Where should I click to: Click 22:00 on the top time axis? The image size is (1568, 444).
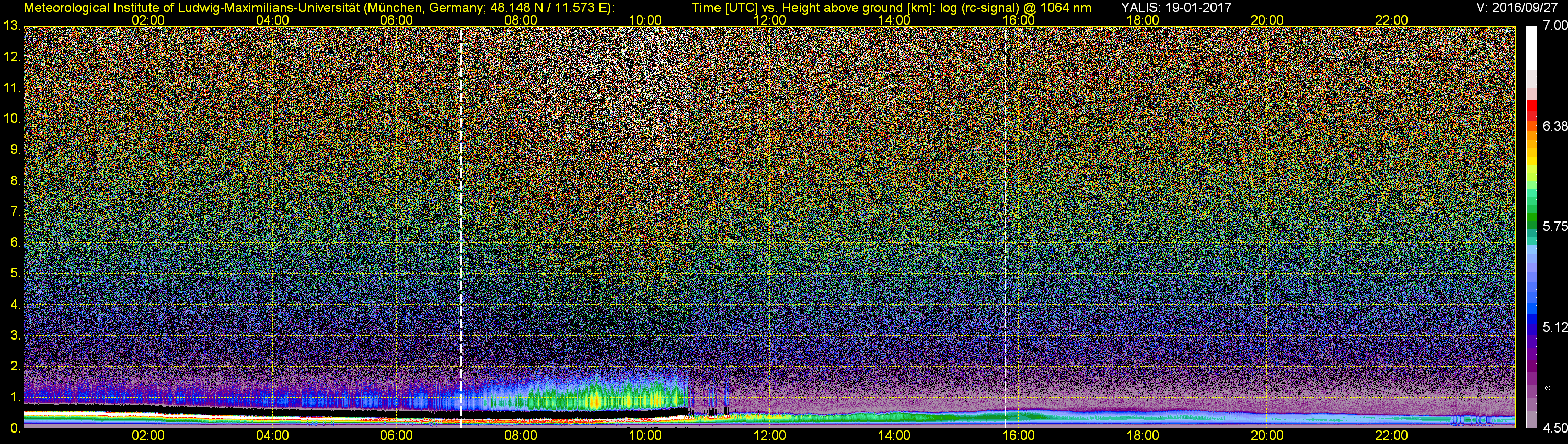pyautogui.click(x=1391, y=20)
